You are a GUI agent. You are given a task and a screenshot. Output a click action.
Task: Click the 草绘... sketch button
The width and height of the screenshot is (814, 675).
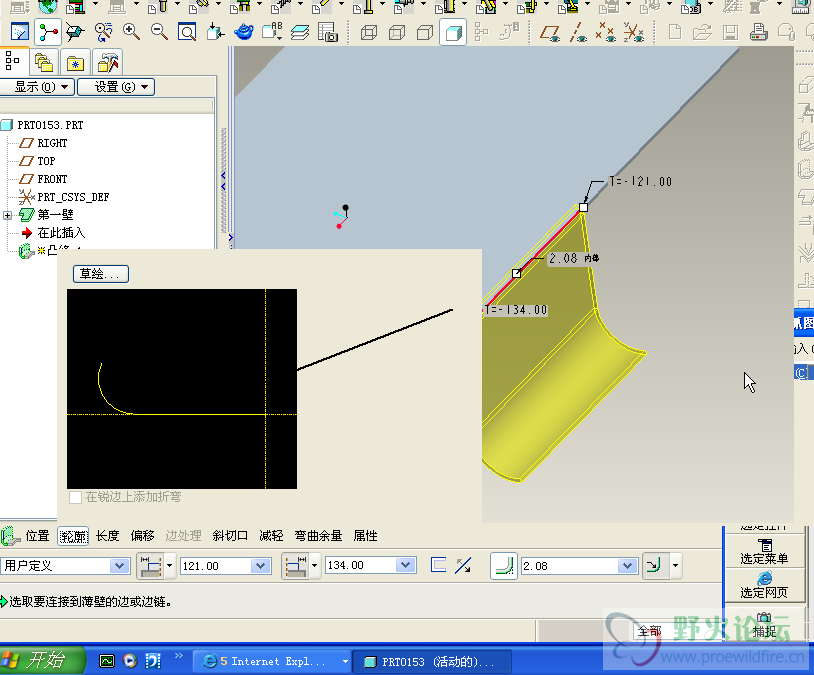tap(101, 274)
